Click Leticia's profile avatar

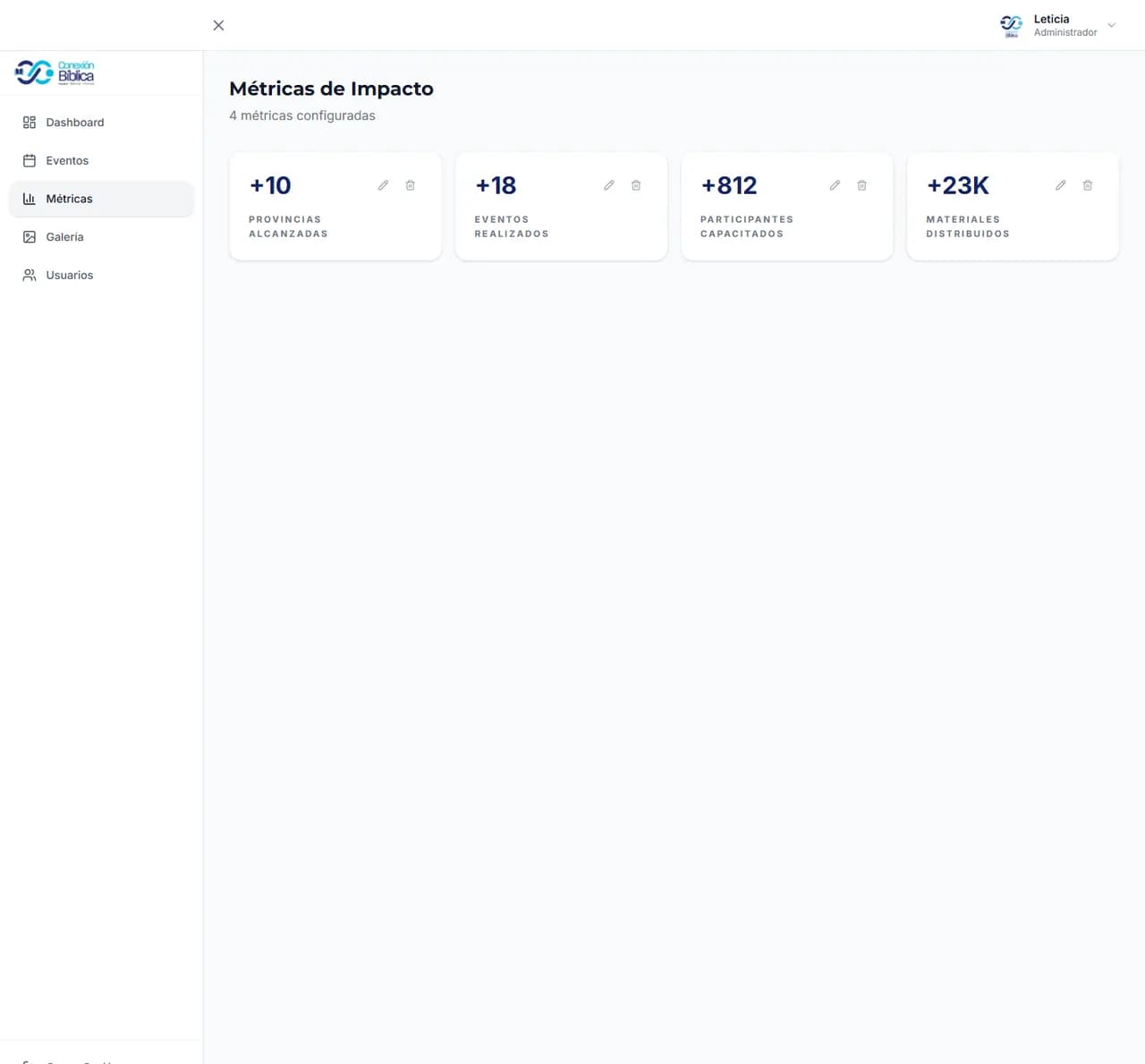(1012, 25)
